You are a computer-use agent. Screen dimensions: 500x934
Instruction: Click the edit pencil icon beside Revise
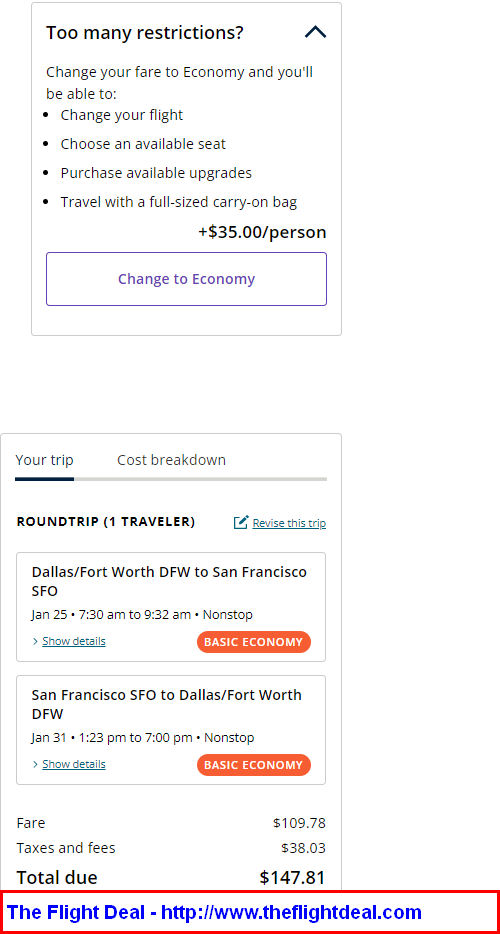pyautogui.click(x=241, y=523)
